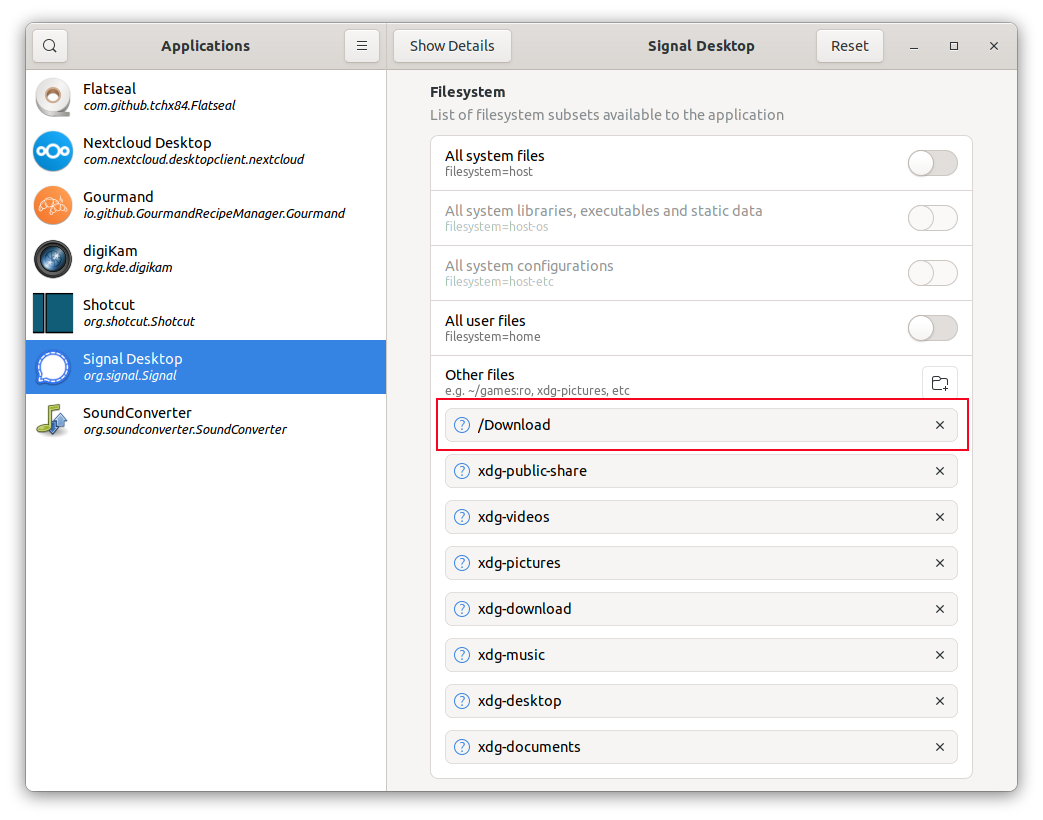Remove the xdg-pictures entry
This screenshot has height=820, width=1043.
(940, 563)
